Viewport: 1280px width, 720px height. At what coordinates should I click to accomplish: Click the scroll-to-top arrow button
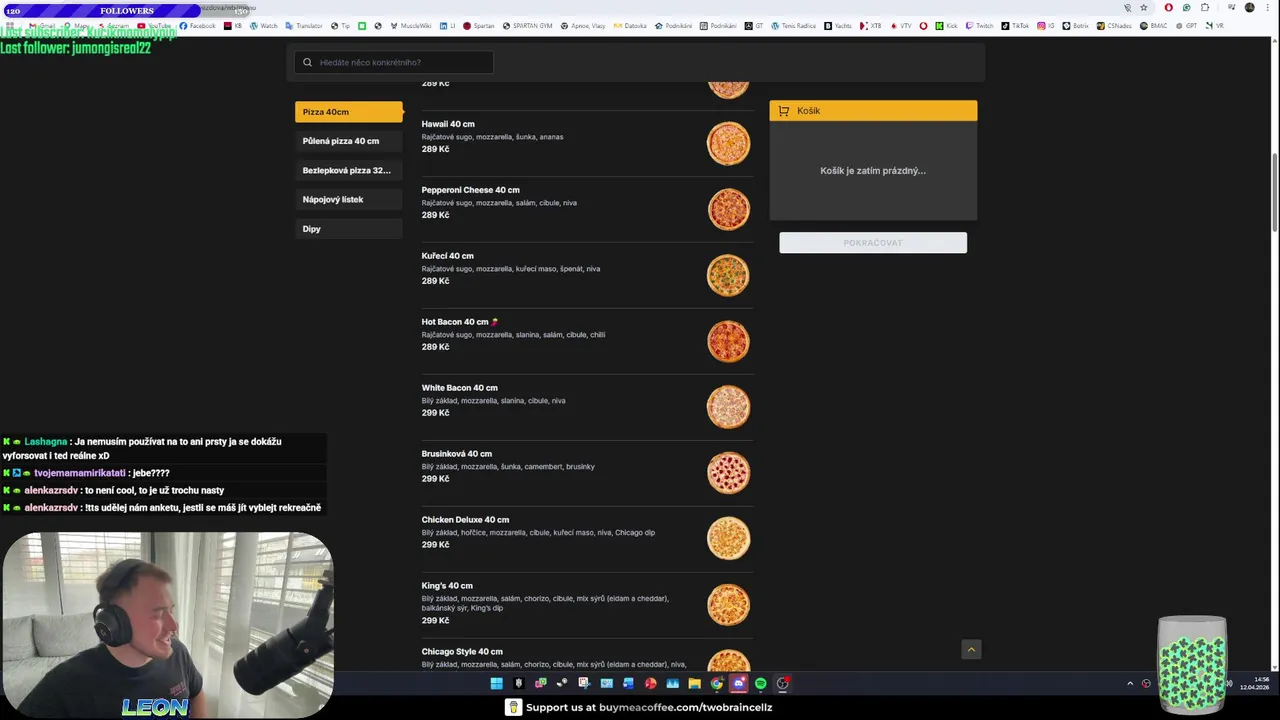pyautogui.click(x=970, y=650)
